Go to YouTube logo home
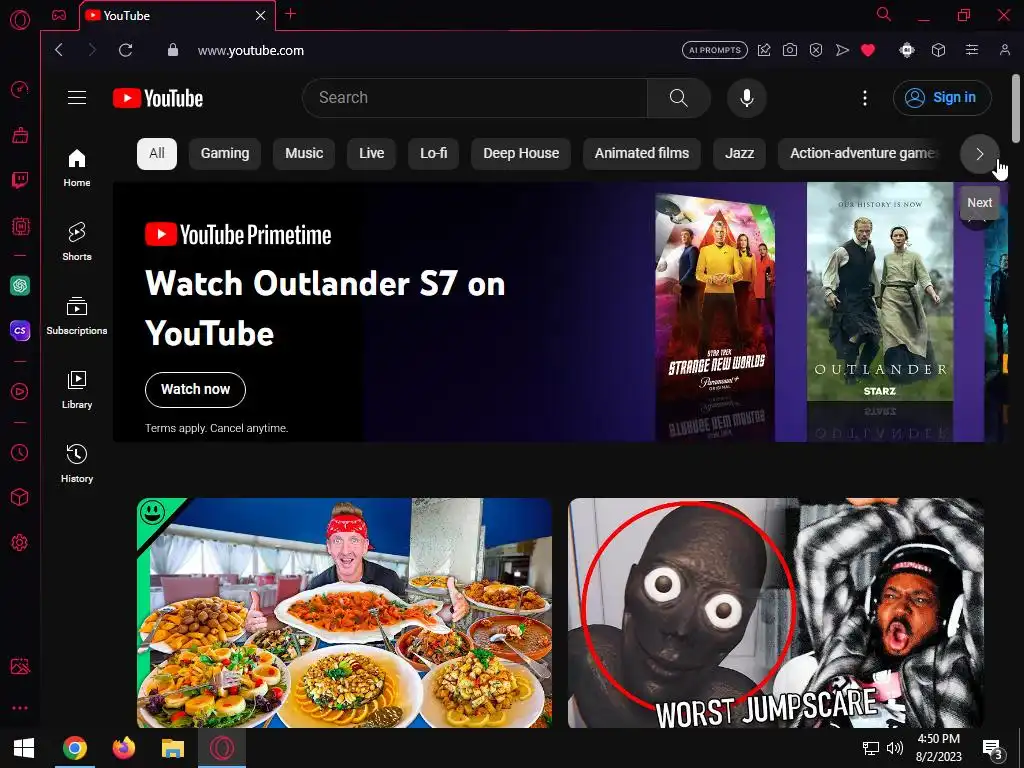 [158, 98]
